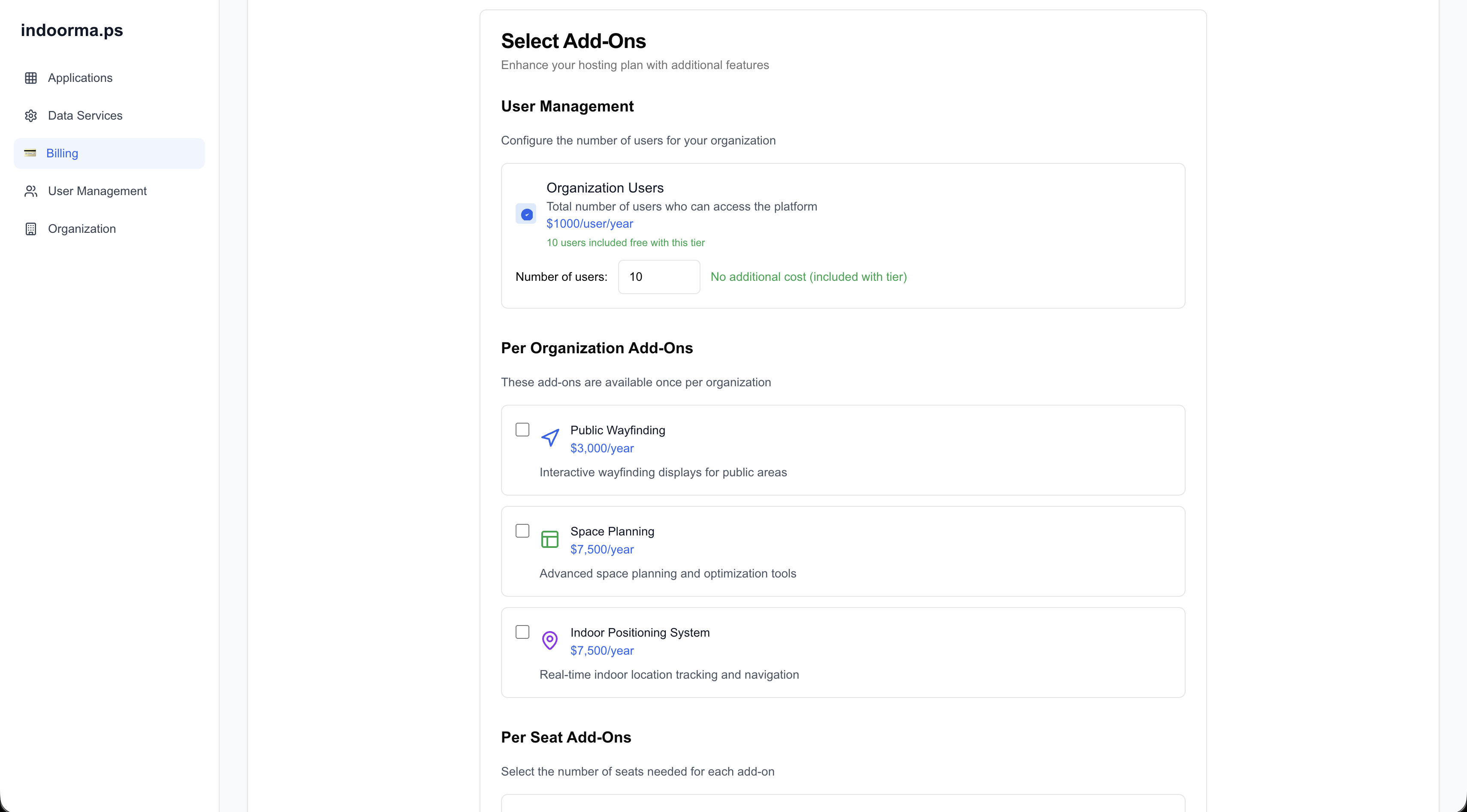This screenshot has height=812, width=1467.
Task: Select the Billing sidebar item
Action: pyautogui.click(x=109, y=153)
